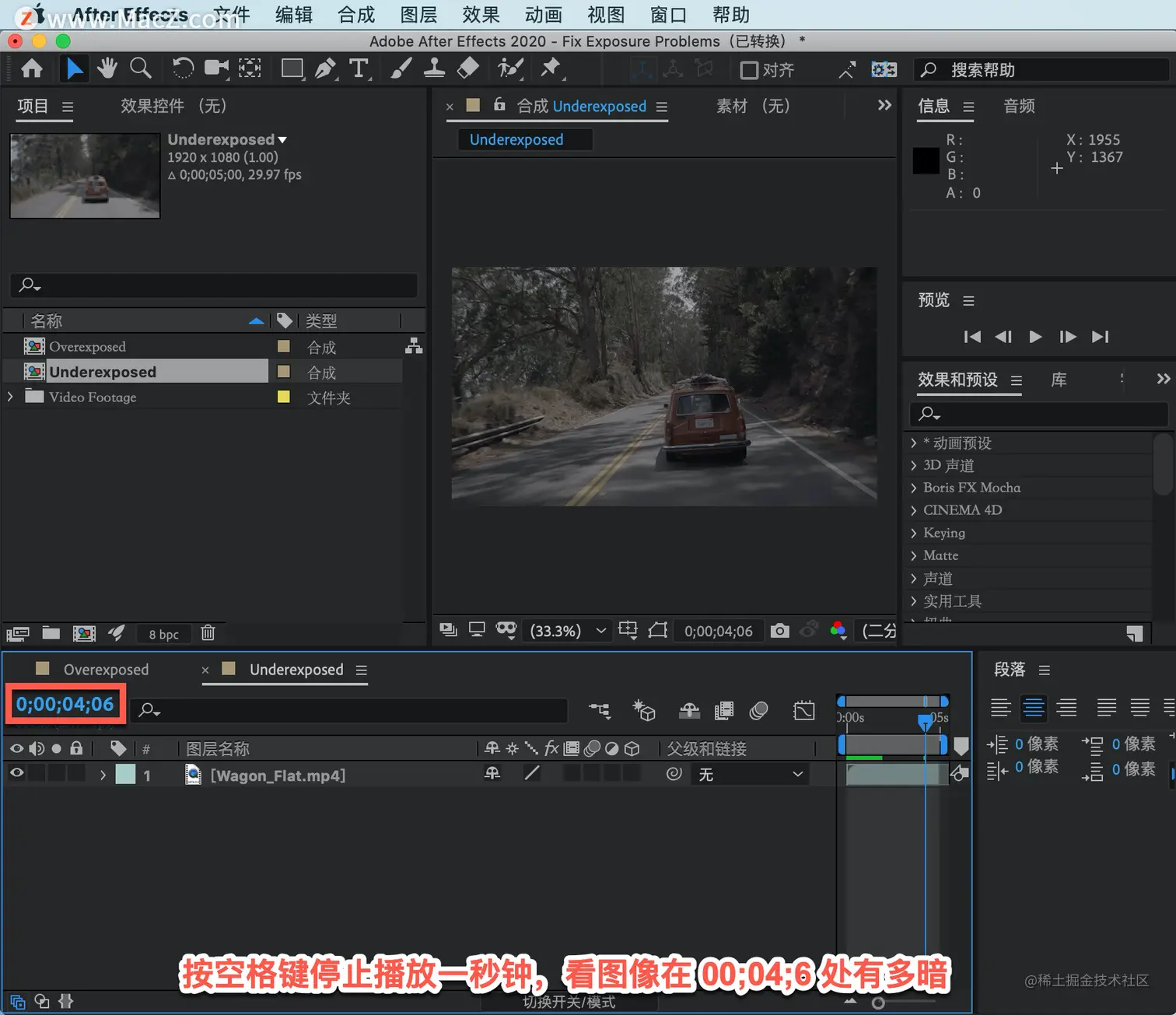
Task: Expand the Keying effects category
Action: pyautogui.click(x=914, y=533)
